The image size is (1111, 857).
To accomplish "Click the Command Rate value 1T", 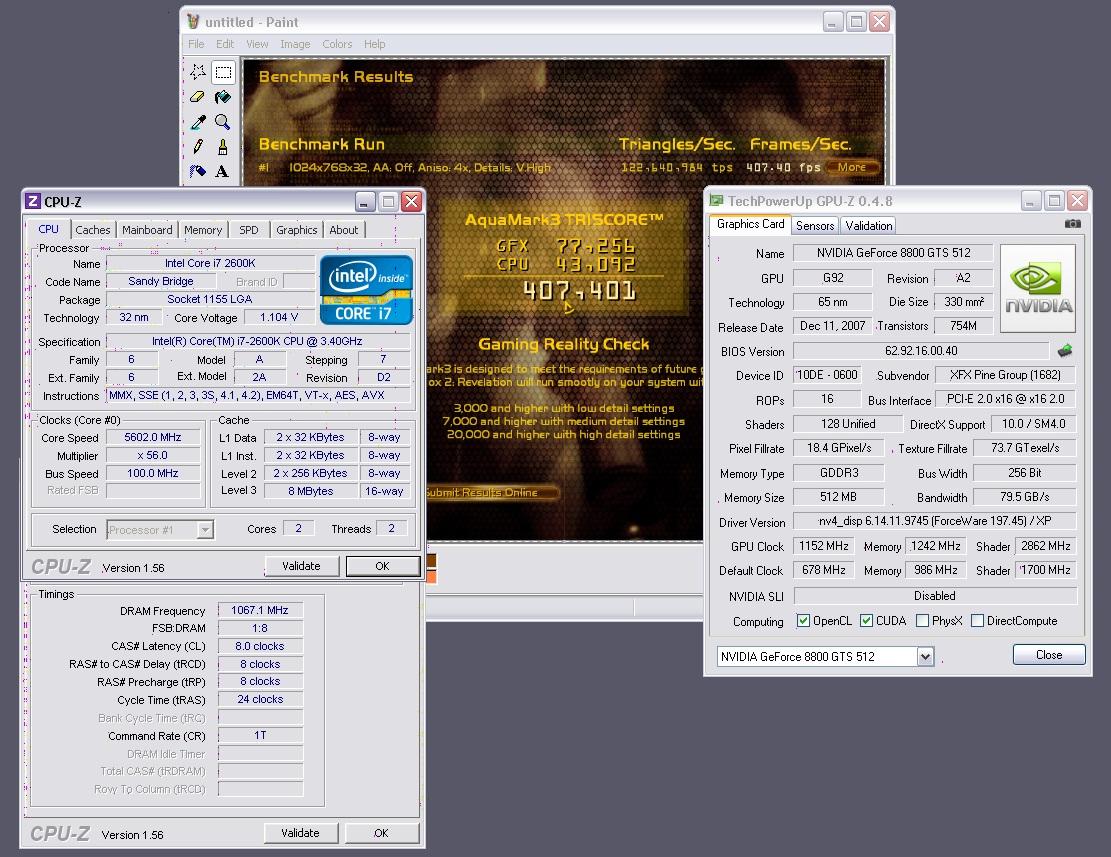I will click(260, 735).
